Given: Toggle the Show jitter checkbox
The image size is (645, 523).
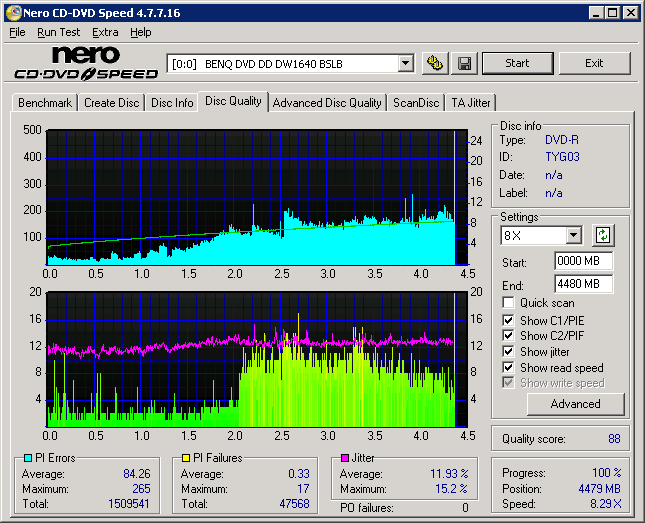Looking at the screenshot, I should tap(509, 352).
